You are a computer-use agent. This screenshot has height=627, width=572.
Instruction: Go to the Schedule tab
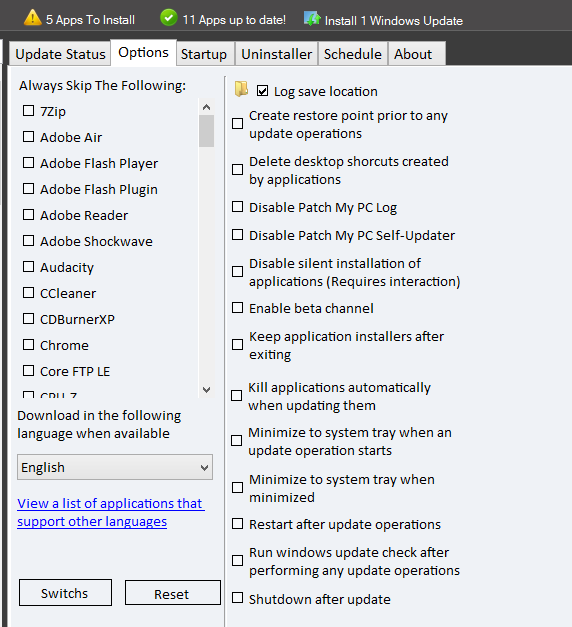coord(352,54)
